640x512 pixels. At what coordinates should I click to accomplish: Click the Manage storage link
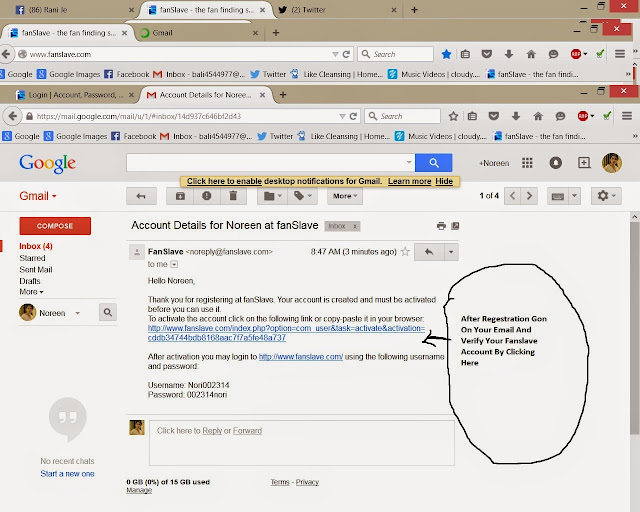139,490
